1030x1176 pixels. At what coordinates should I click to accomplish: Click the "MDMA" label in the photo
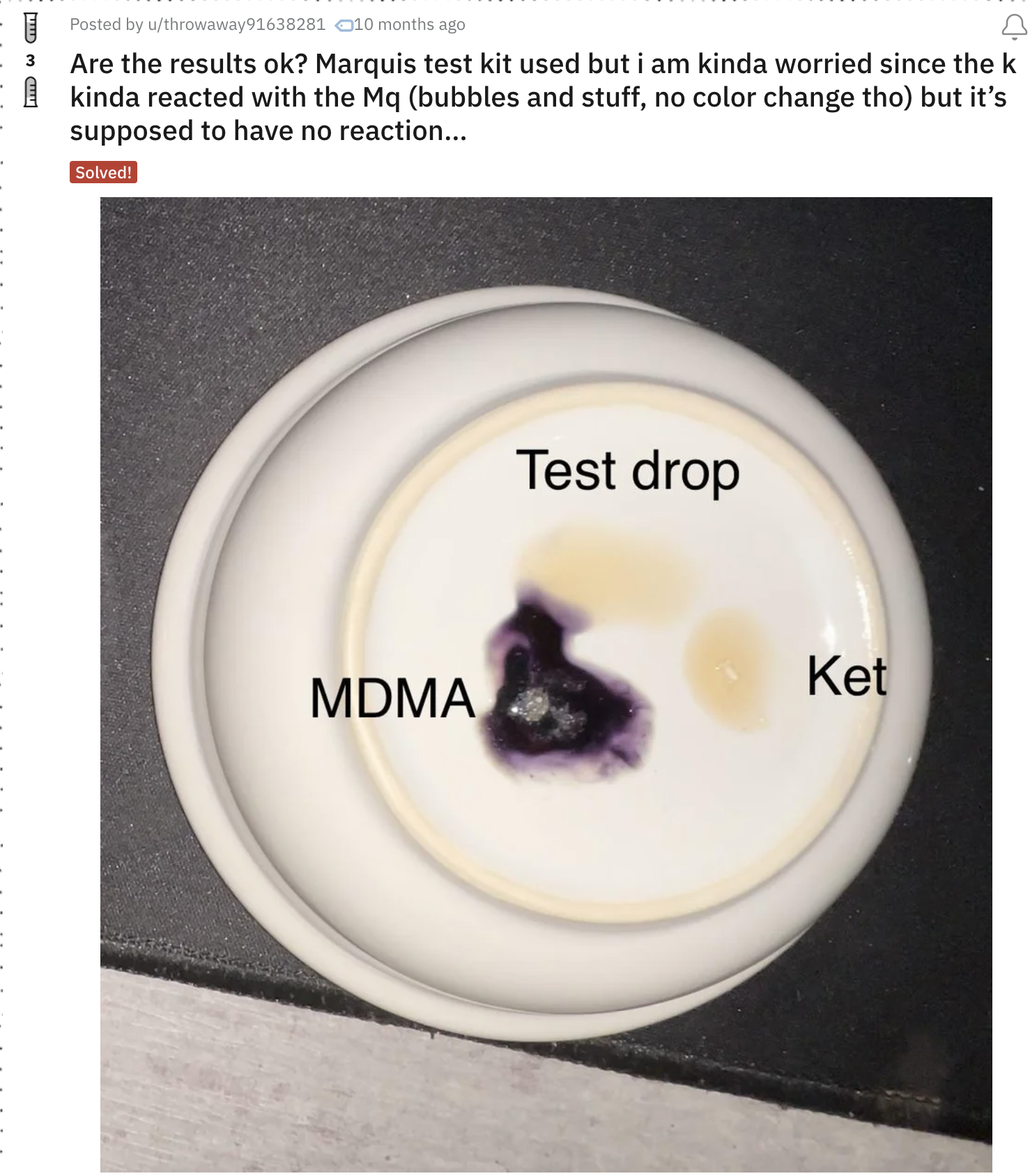(392, 698)
